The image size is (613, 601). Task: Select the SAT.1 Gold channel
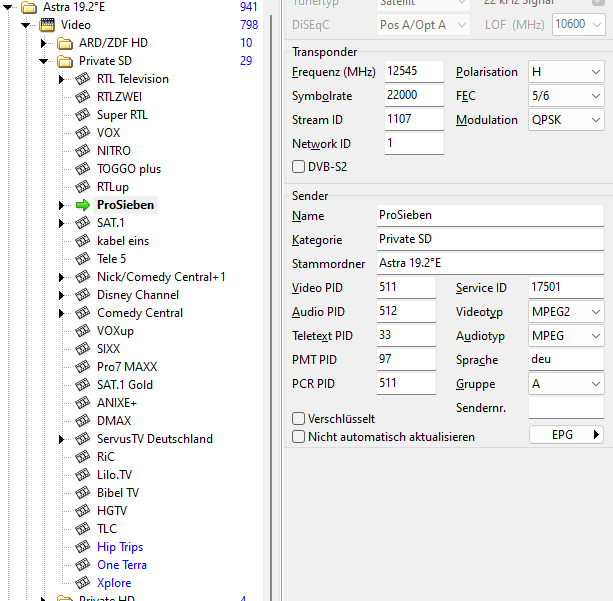coord(125,385)
